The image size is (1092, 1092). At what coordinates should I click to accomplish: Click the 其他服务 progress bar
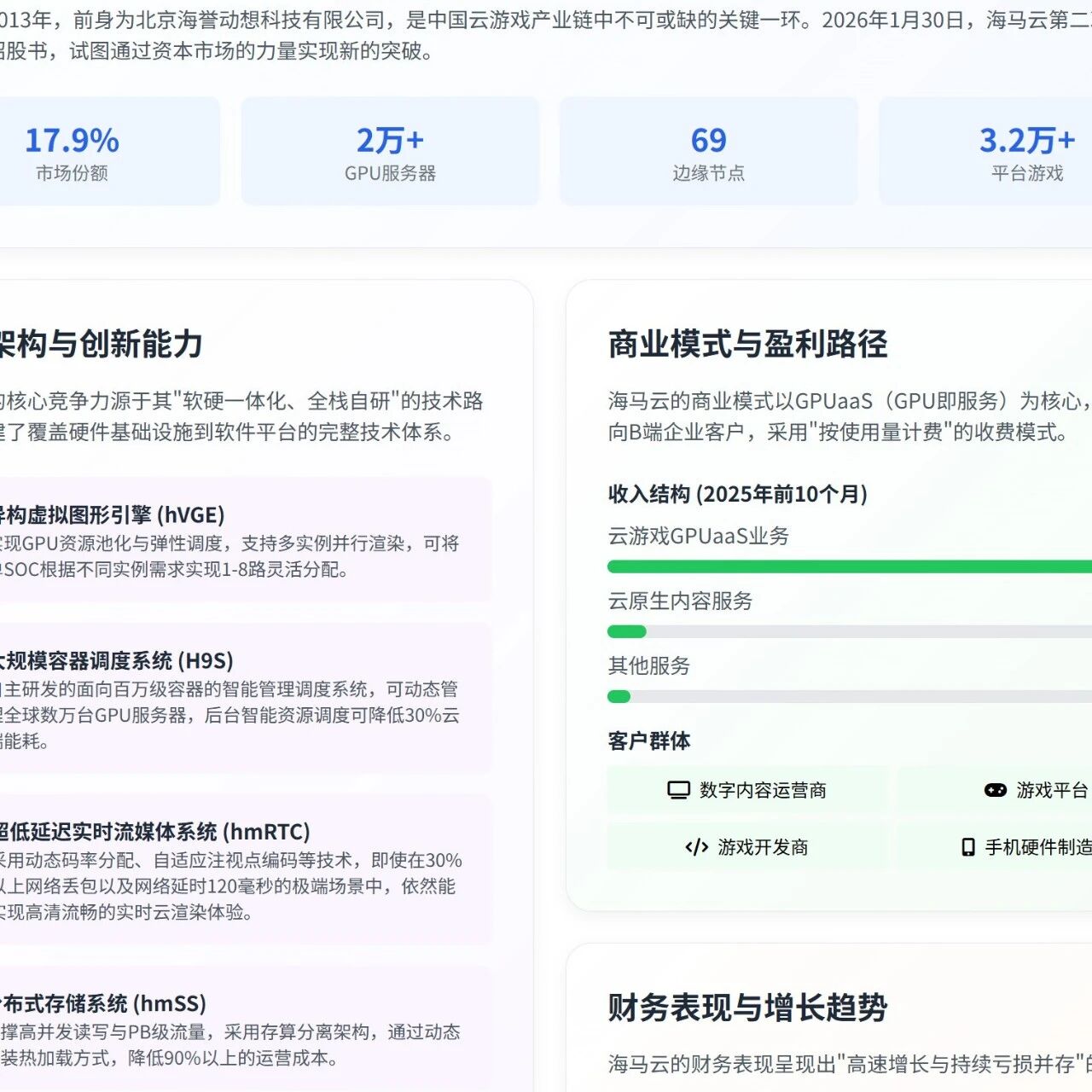click(850, 696)
